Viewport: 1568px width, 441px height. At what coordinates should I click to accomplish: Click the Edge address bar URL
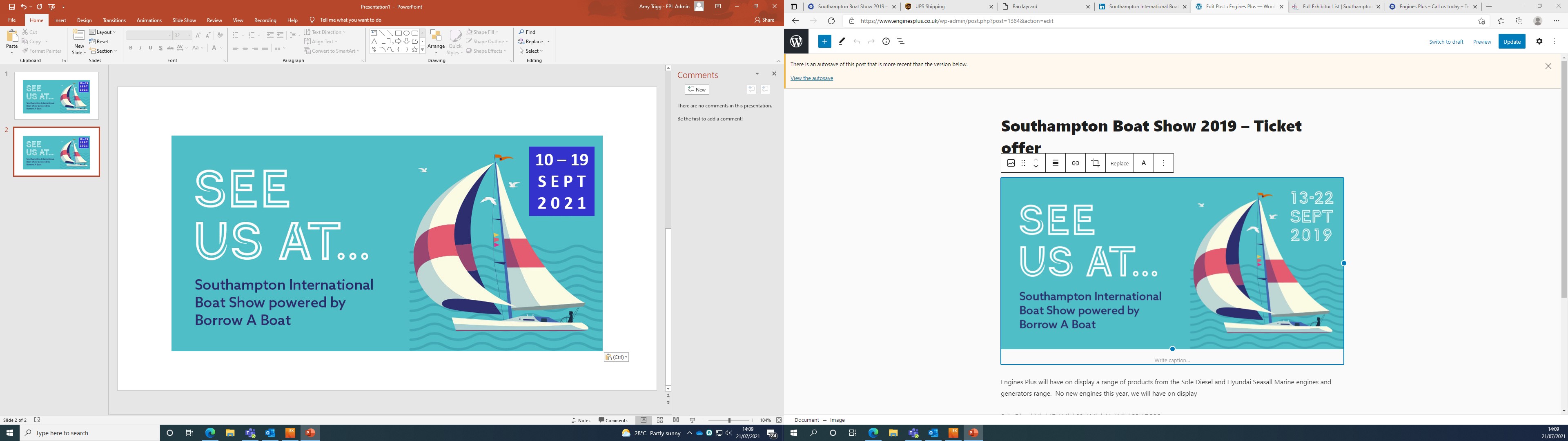pyautogui.click(x=956, y=21)
